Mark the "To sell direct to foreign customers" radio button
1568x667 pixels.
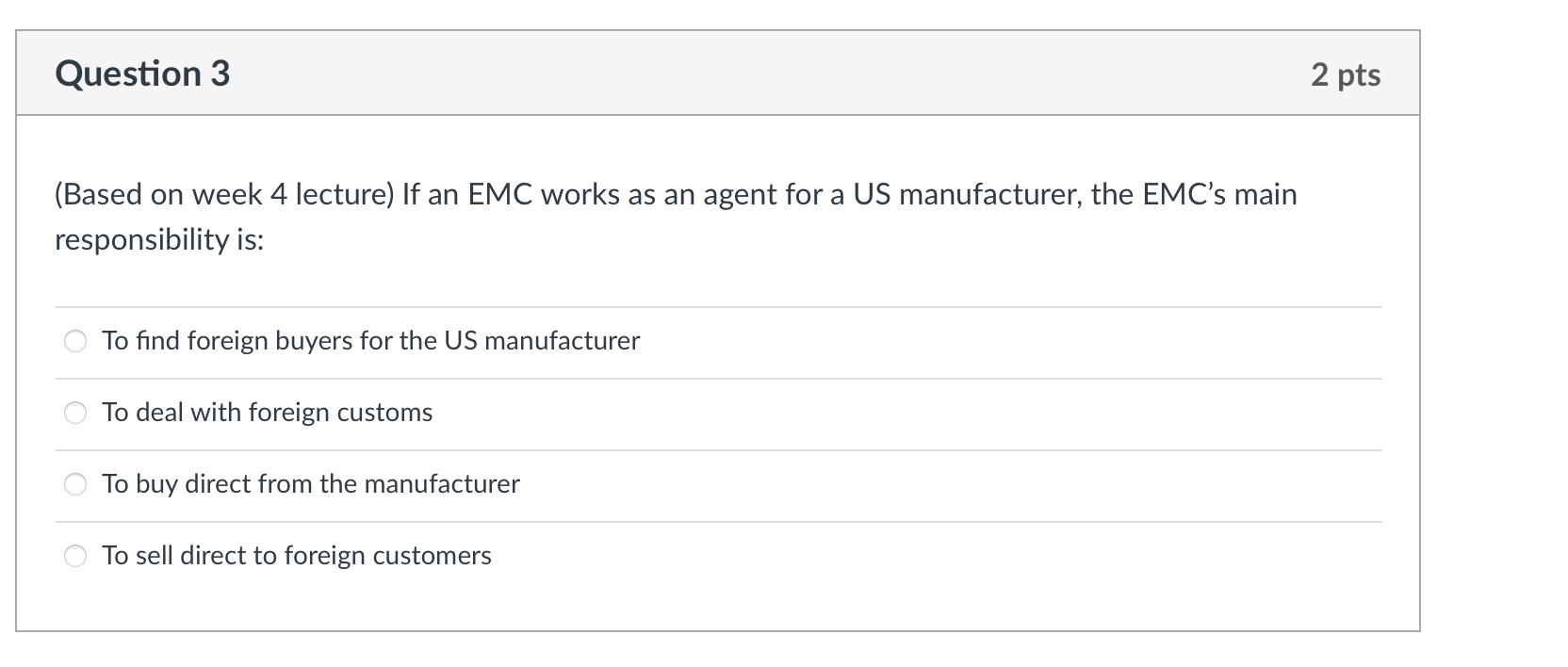(75, 556)
